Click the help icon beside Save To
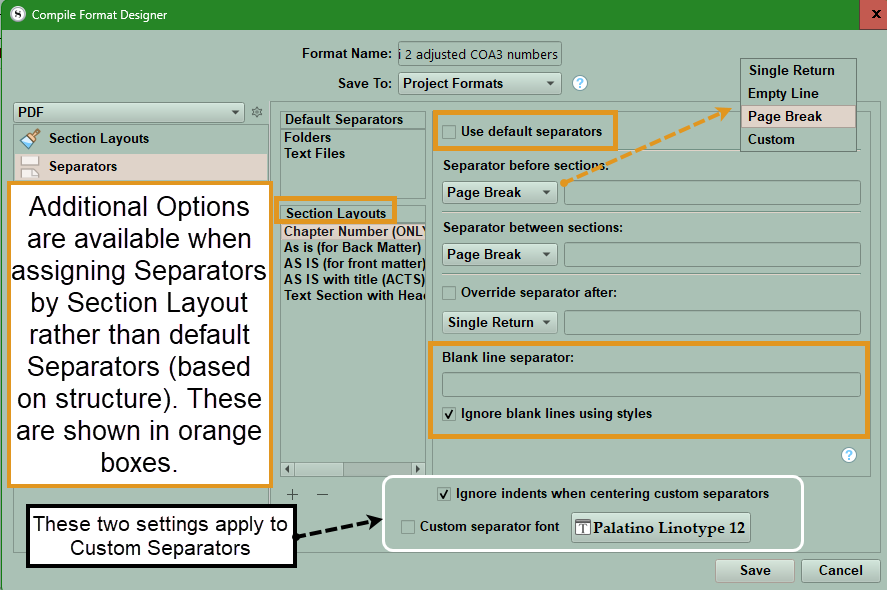Screen dimensions: 887x590 click(579, 83)
